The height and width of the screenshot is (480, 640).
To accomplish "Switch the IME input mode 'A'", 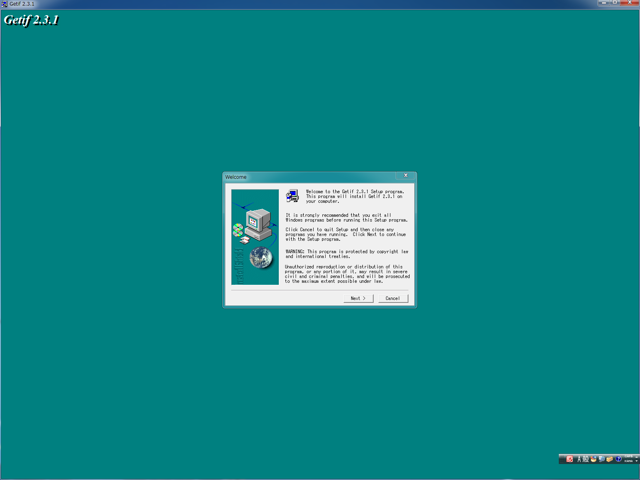I will pyautogui.click(x=579, y=459).
